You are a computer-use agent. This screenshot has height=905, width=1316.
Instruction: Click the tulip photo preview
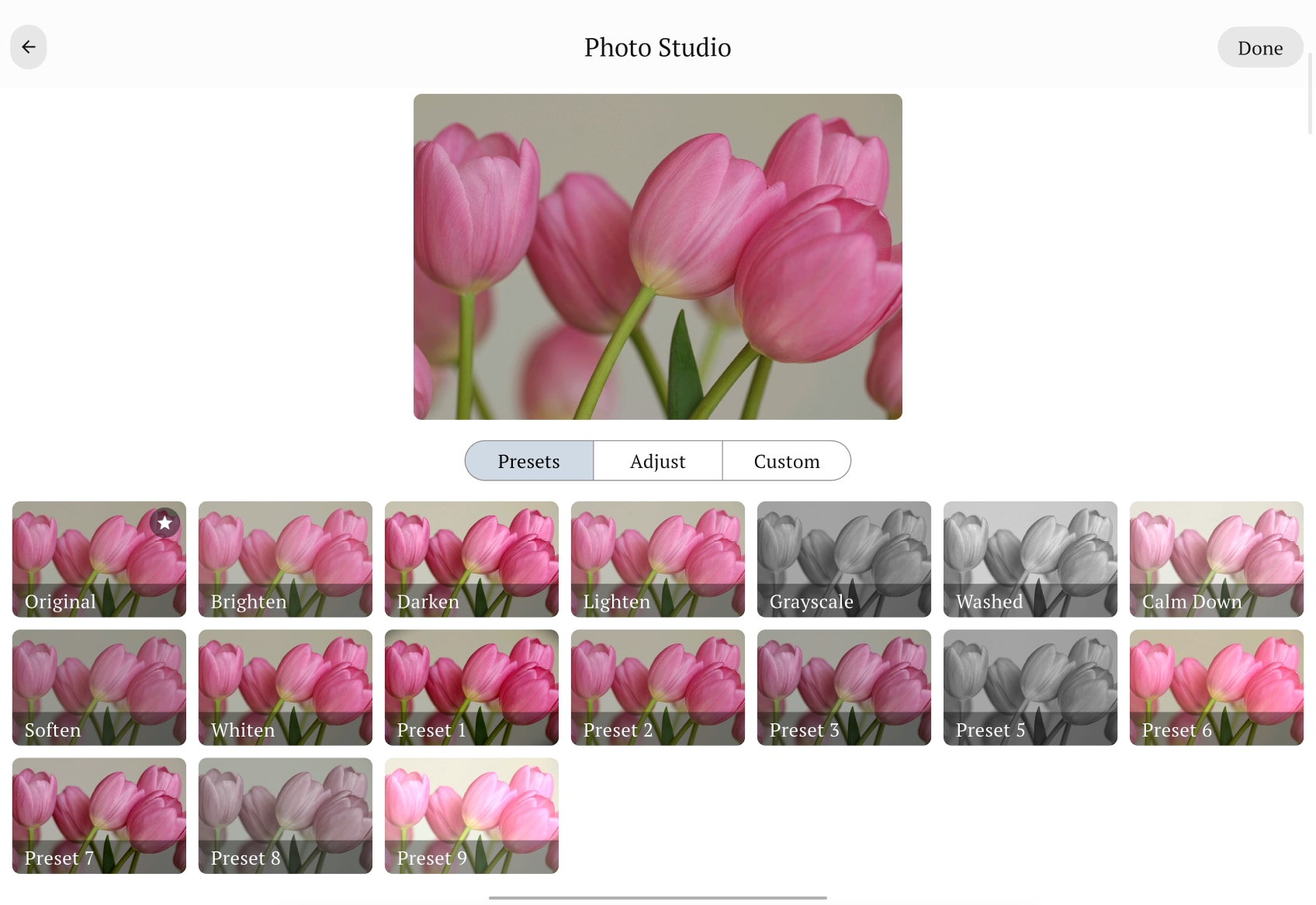[x=657, y=256]
